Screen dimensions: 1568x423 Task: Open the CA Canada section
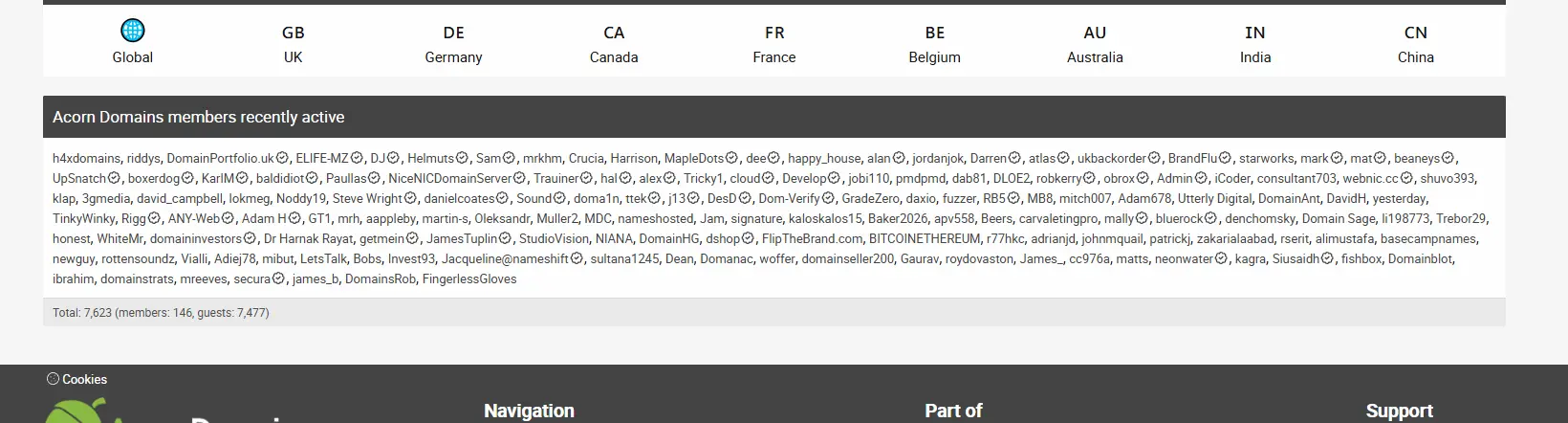click(x=614, y=44)
